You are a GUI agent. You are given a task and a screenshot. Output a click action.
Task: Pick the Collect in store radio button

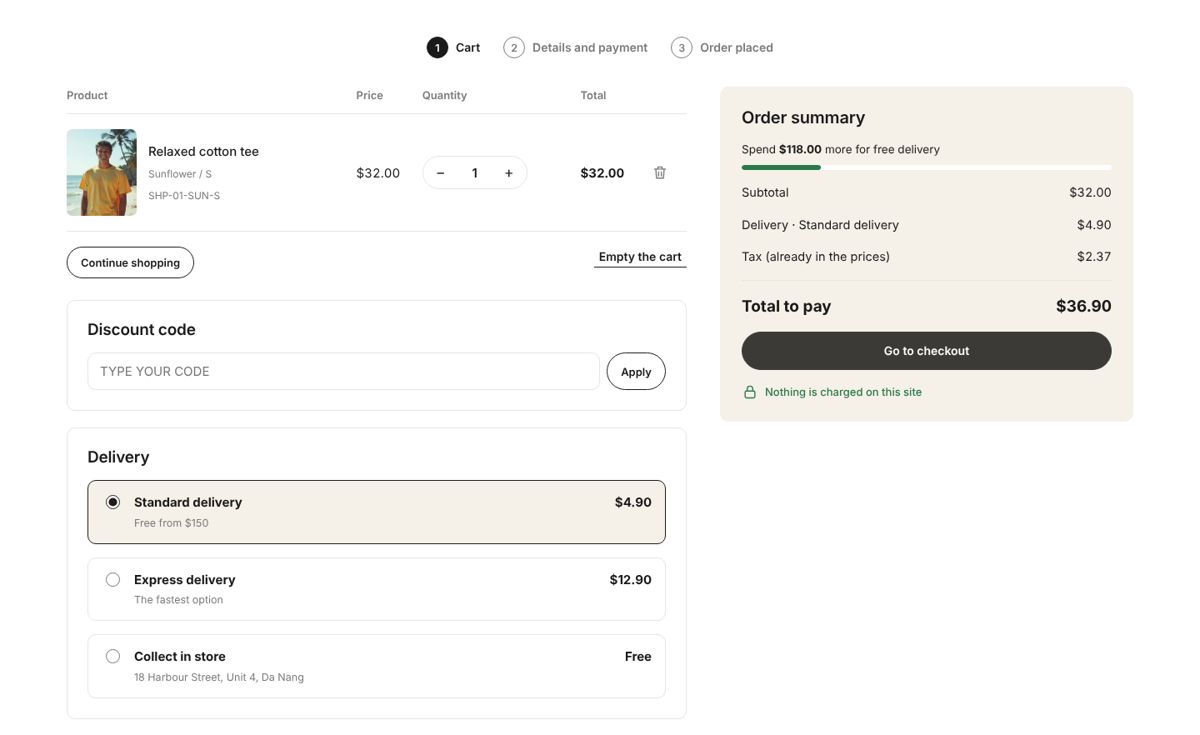113,657
